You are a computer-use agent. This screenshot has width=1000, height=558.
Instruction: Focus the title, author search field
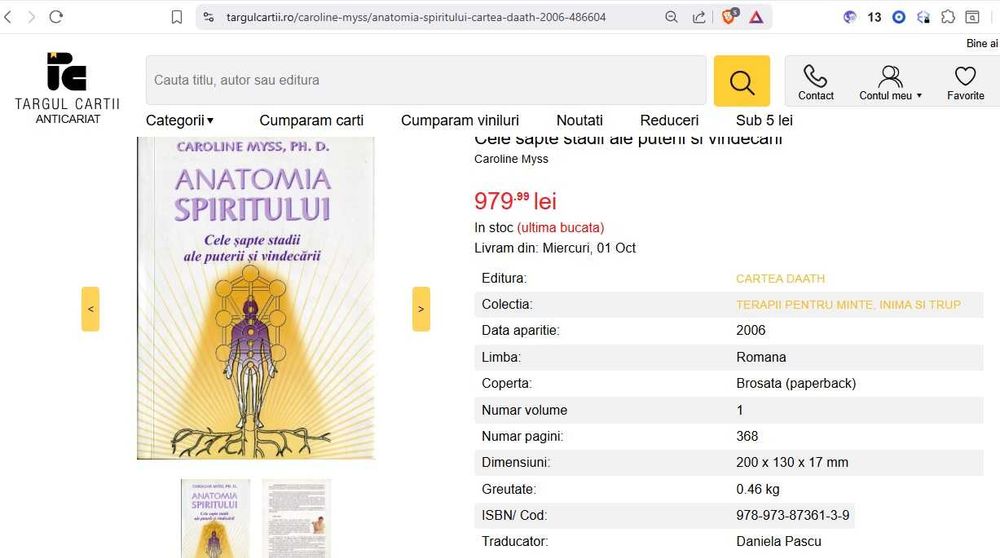point(425,80)
